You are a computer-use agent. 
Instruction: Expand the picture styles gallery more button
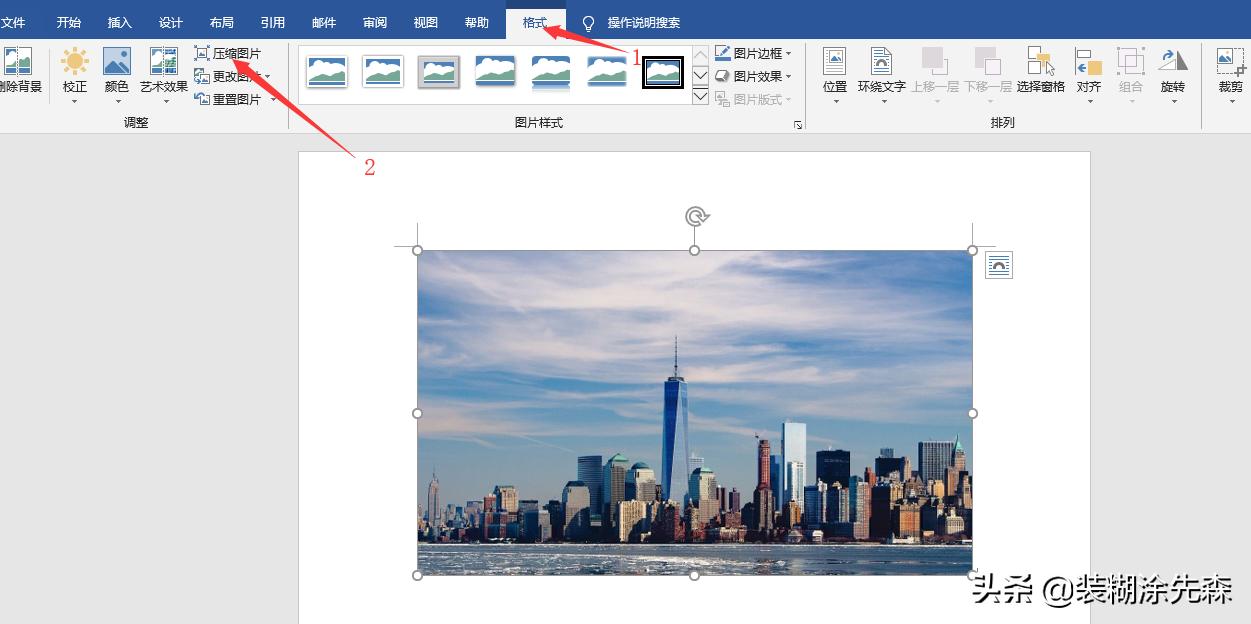(x=700, y=96)
